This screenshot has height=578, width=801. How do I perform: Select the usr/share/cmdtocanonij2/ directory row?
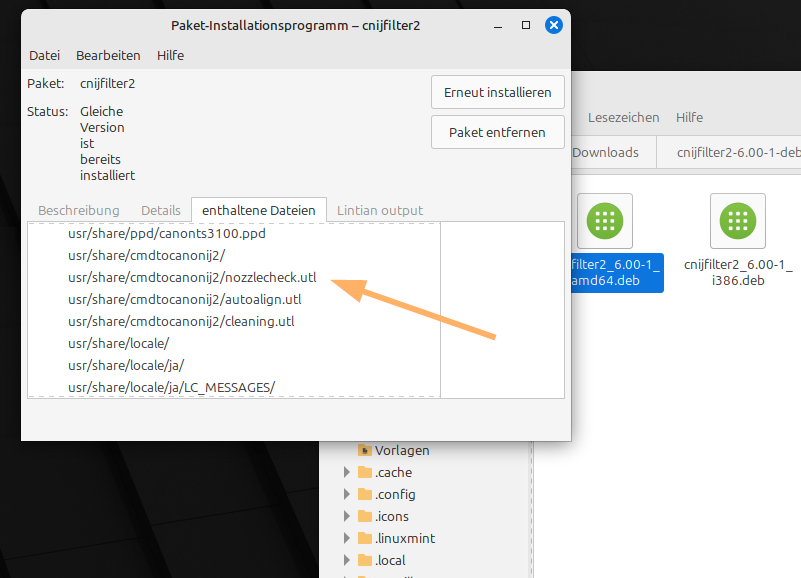pyautogui.click(x=234, y=256)
